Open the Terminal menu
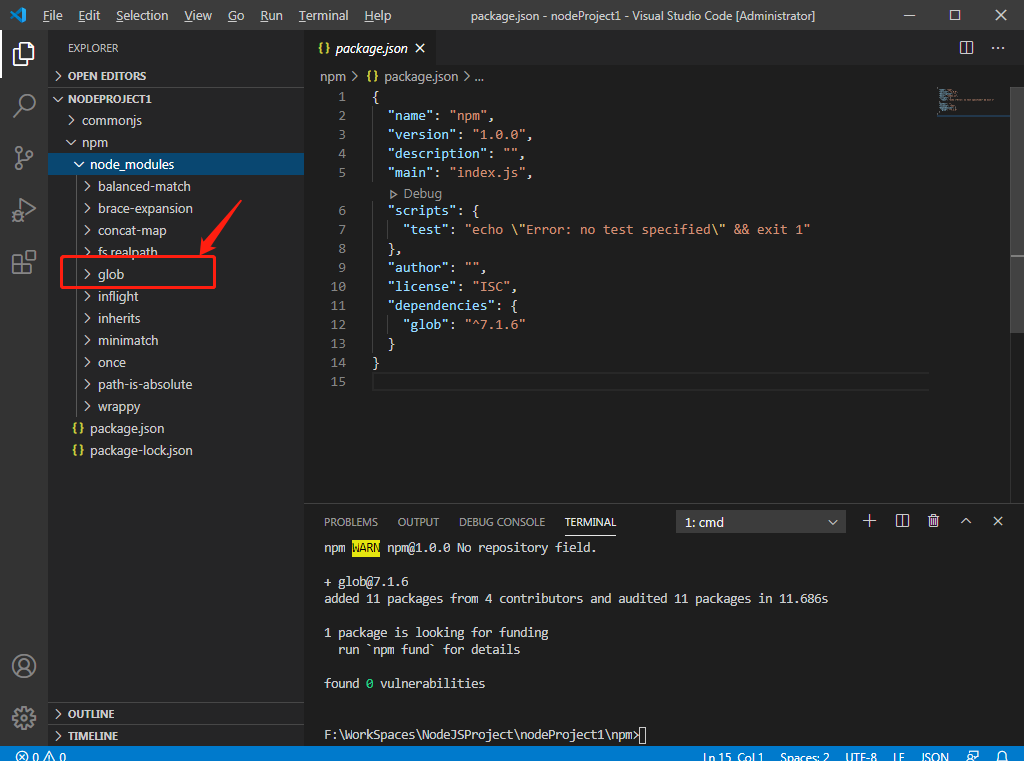This screenshot has height=761, width=1024. 323,15
